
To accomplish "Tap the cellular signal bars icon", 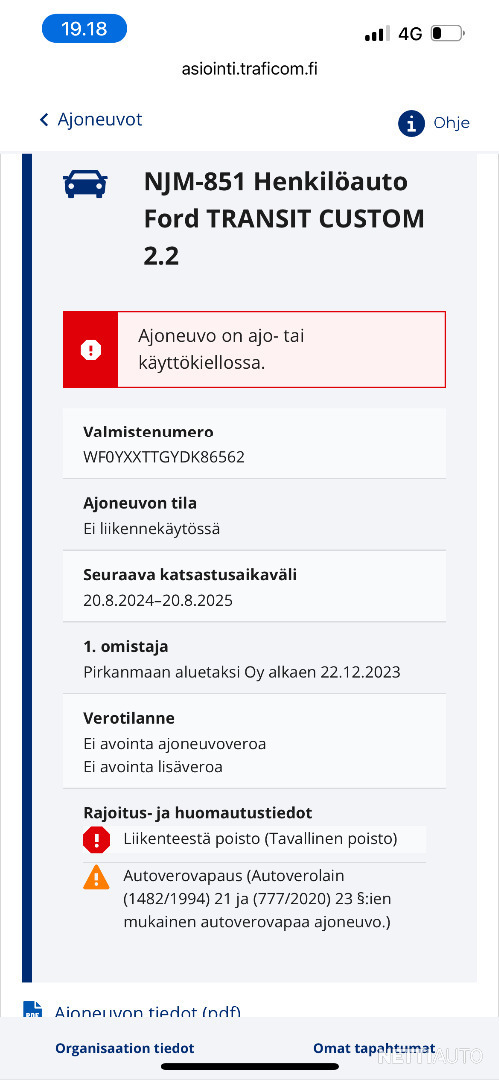I will click(378, 34).
